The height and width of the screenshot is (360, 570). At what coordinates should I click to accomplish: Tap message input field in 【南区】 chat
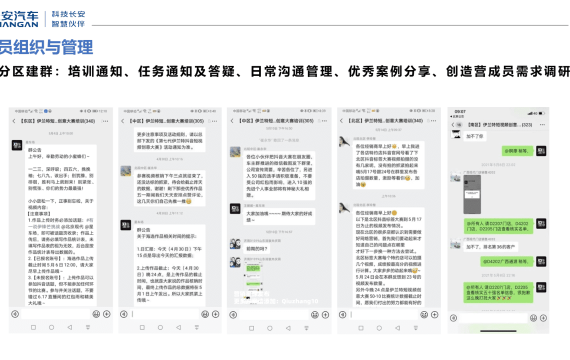[493, 318]
